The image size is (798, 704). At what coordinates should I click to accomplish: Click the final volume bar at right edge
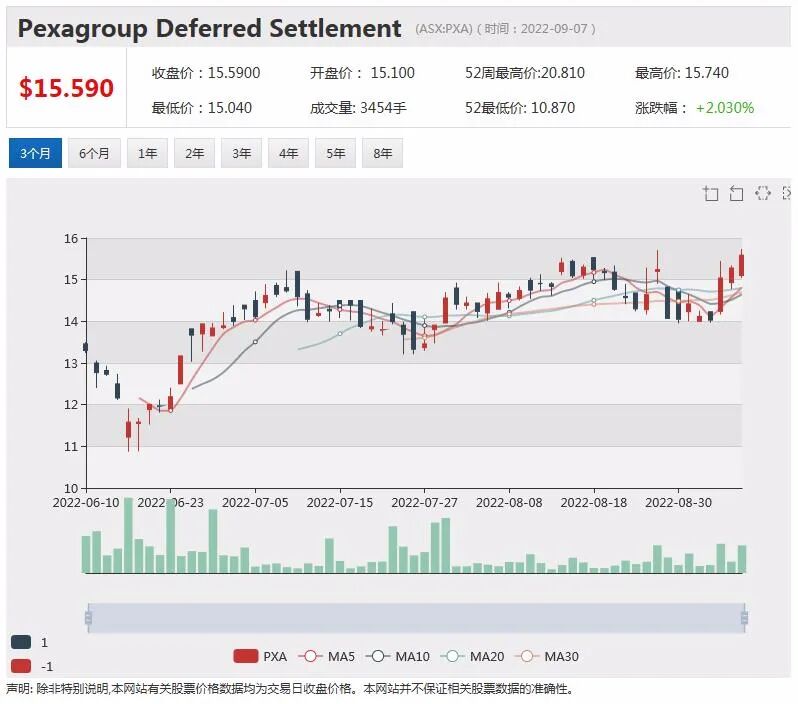pyautogui.click(x=742, y=559)
